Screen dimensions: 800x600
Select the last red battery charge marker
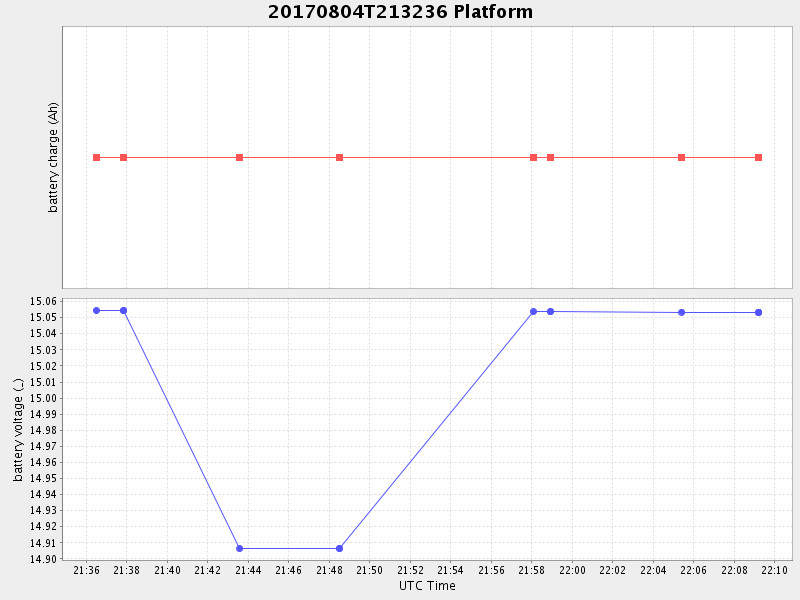pos(758,158)
